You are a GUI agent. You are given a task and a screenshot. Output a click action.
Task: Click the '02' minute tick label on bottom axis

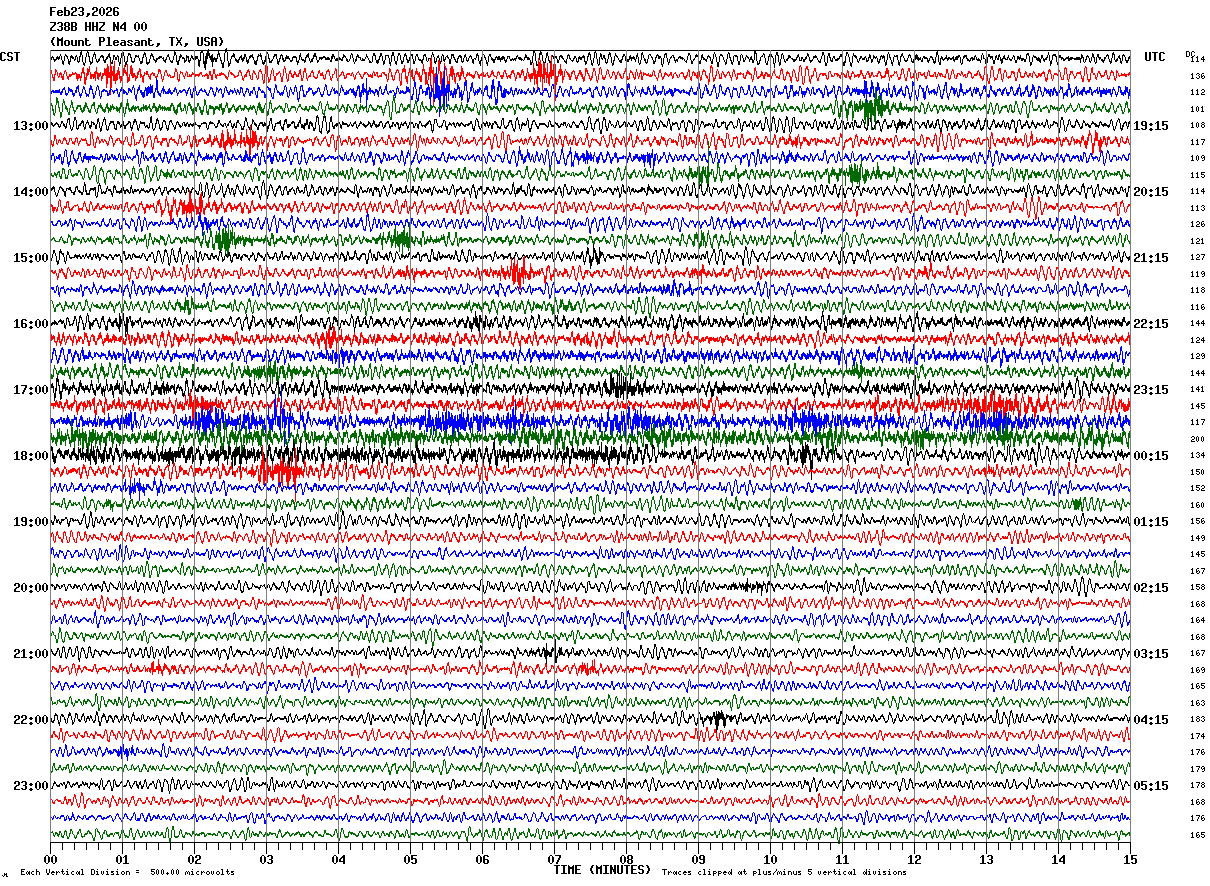pyautogui.click(x=194, y=860)
